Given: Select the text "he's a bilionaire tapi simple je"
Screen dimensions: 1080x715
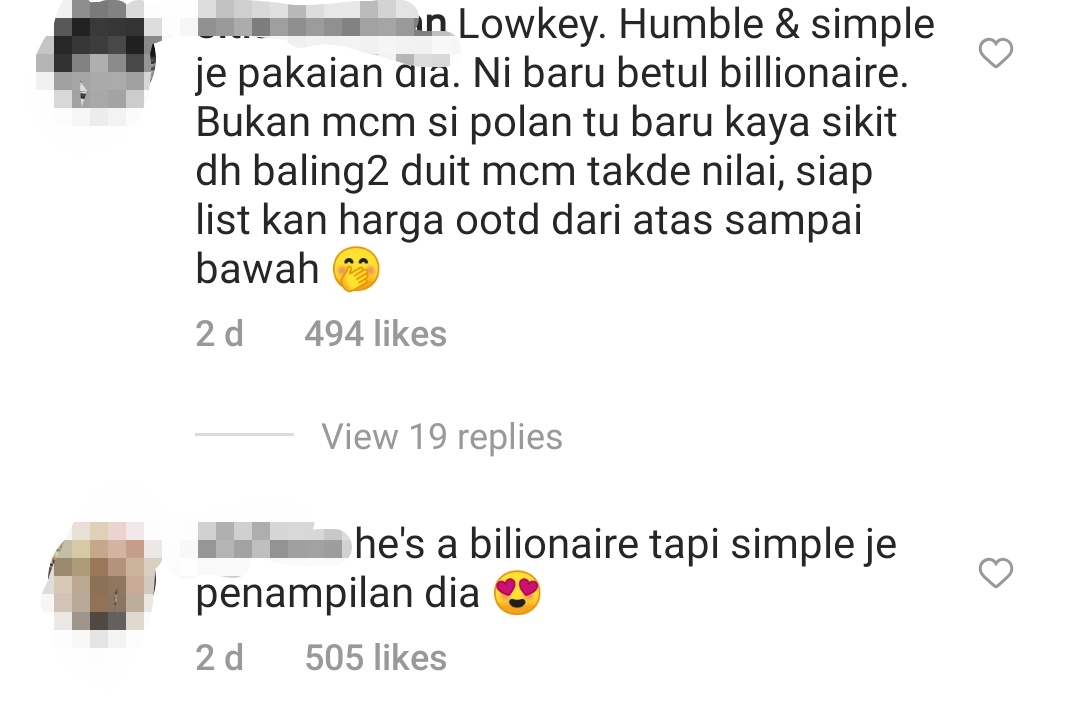Looking at the screenshot, I should coord(626,544).
